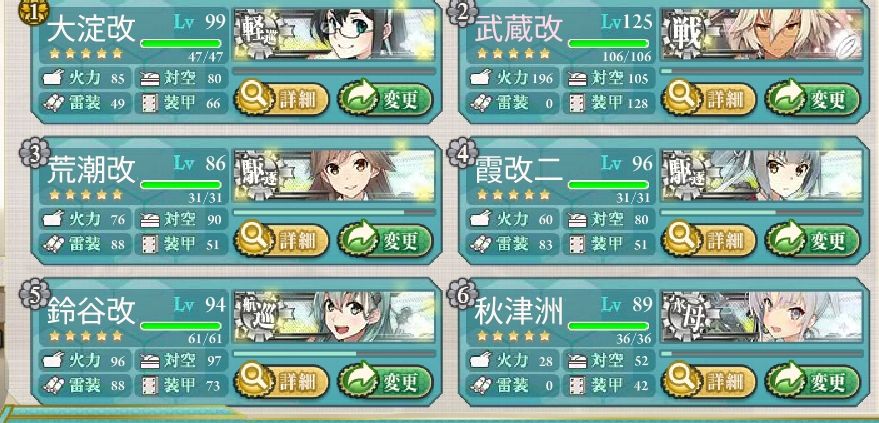This screenshot has height=423, width=879.
Task: Click magnifier icon on 荒潮改 詳細 button
Action: pyautogui.click(x=253, y=240)
